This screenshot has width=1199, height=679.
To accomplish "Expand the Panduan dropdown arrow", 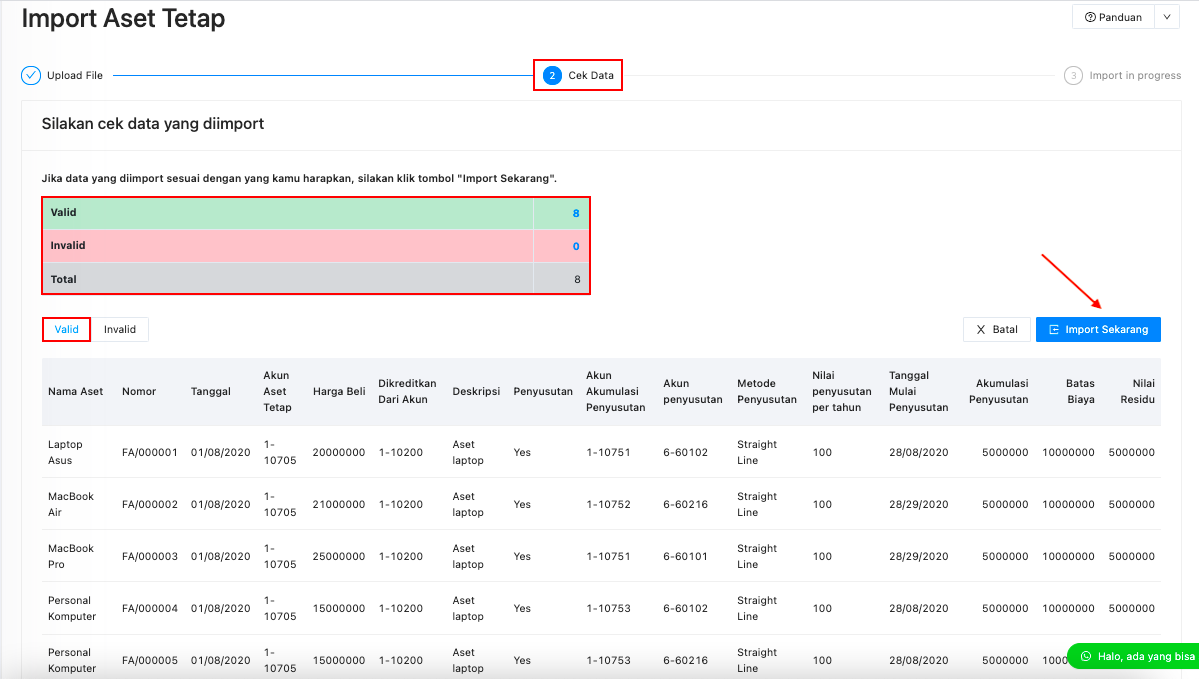I will [1167, 17].
